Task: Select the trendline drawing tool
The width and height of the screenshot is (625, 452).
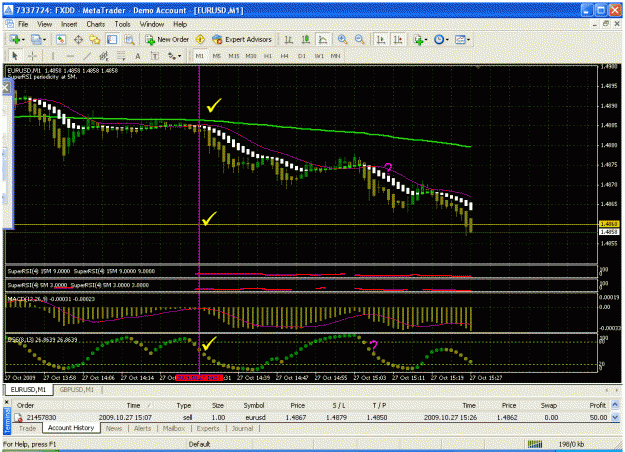Action: click(87, 56)
